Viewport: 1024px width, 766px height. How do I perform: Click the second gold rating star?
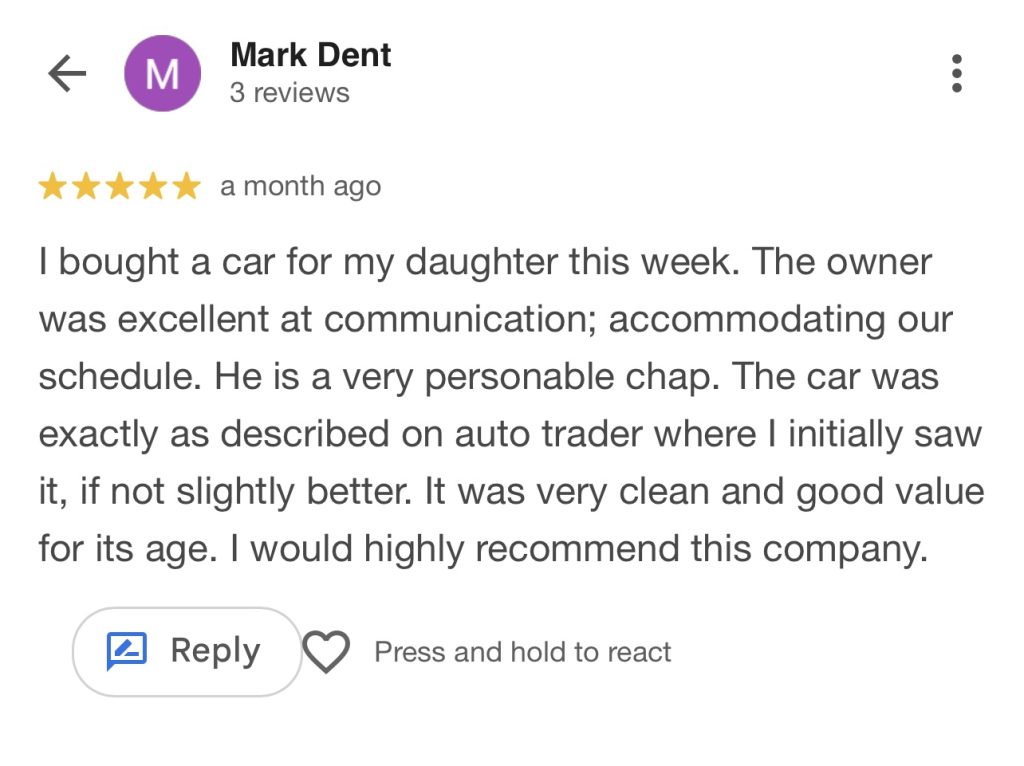click(86, 187)
